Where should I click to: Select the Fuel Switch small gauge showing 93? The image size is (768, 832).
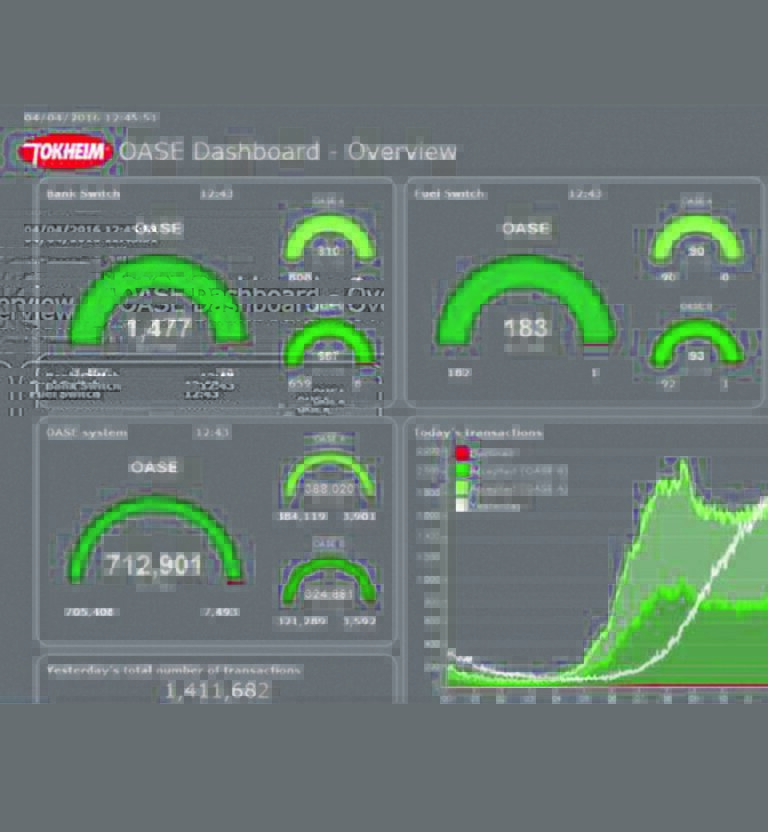pyautogui.click(x=696, y=344)
